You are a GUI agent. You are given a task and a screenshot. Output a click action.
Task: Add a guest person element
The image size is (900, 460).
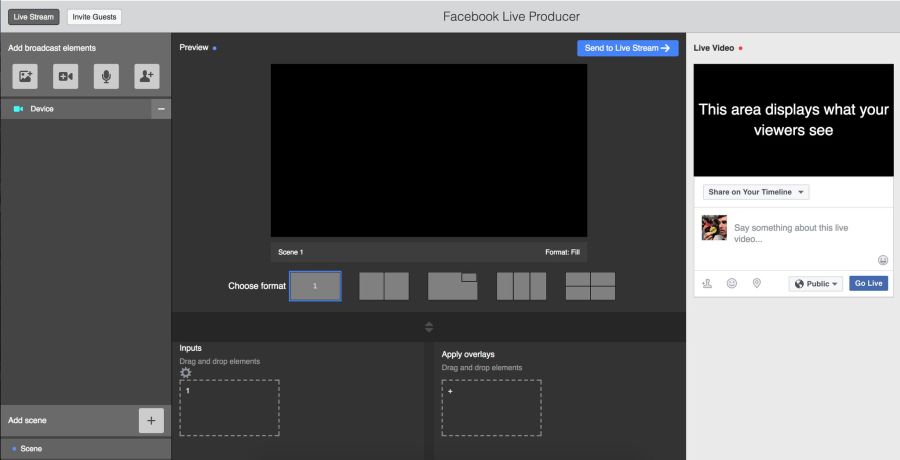point(147,76)
